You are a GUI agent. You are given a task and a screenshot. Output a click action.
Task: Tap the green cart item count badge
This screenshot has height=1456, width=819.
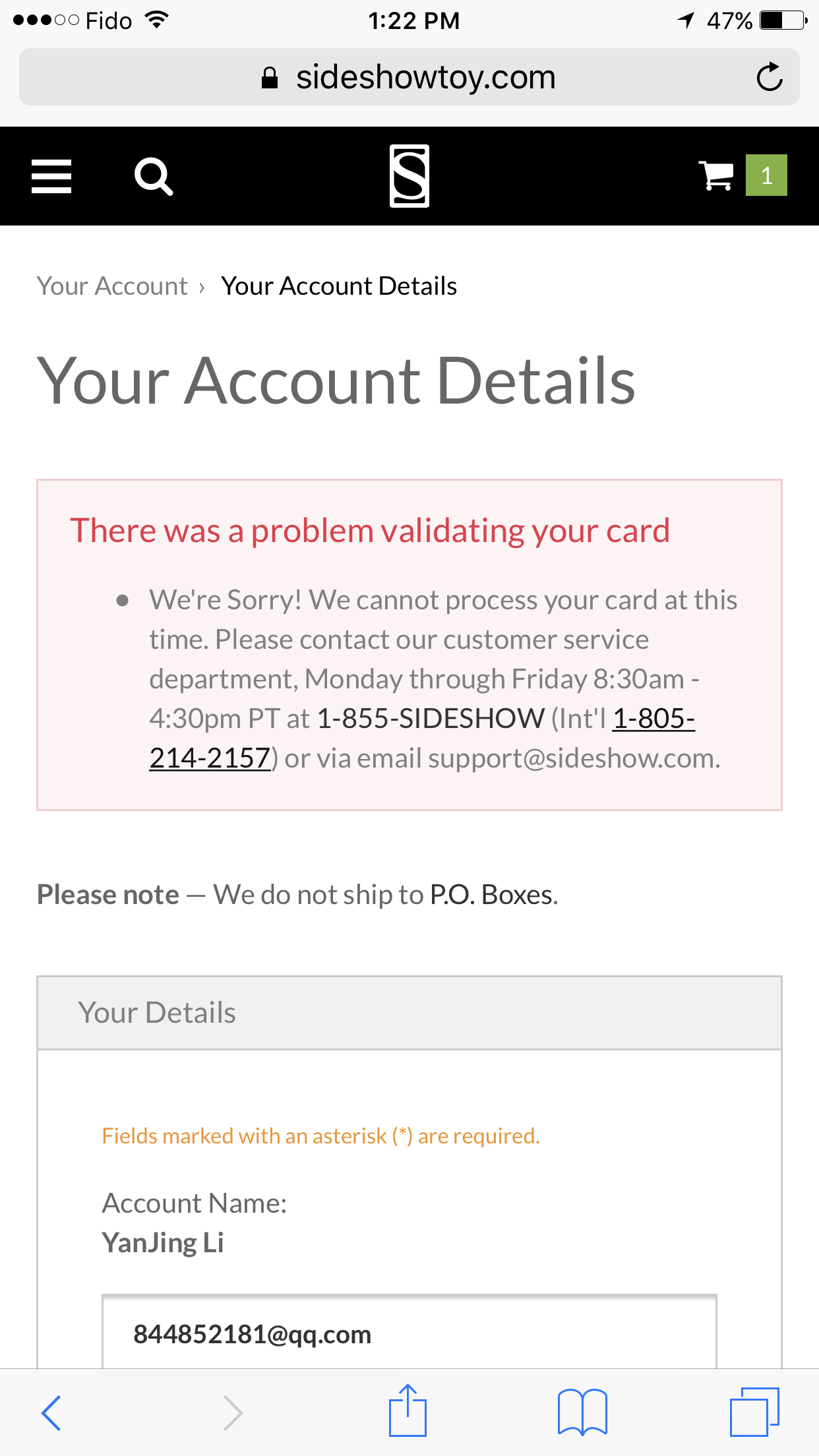click(x=766, y=175)
